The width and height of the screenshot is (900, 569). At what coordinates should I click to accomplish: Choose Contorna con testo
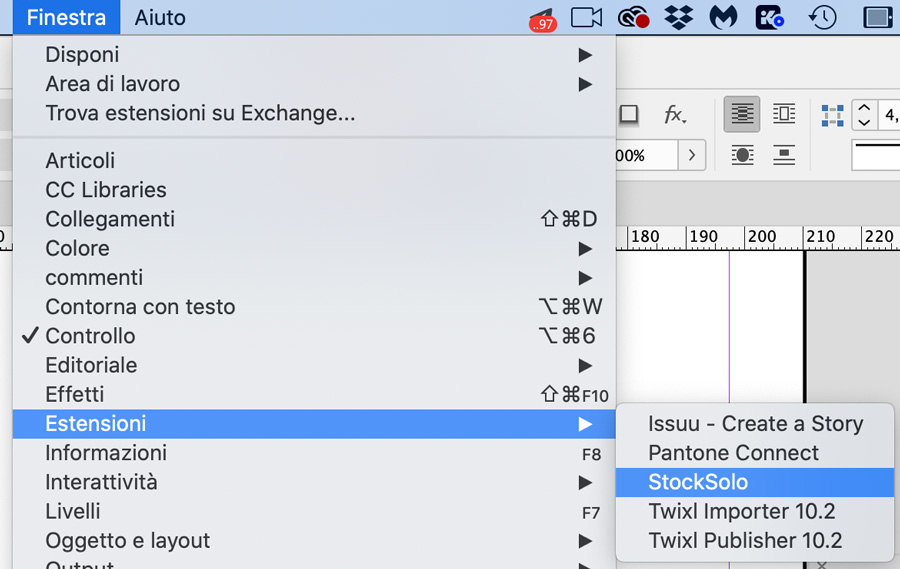click(314, 307)
